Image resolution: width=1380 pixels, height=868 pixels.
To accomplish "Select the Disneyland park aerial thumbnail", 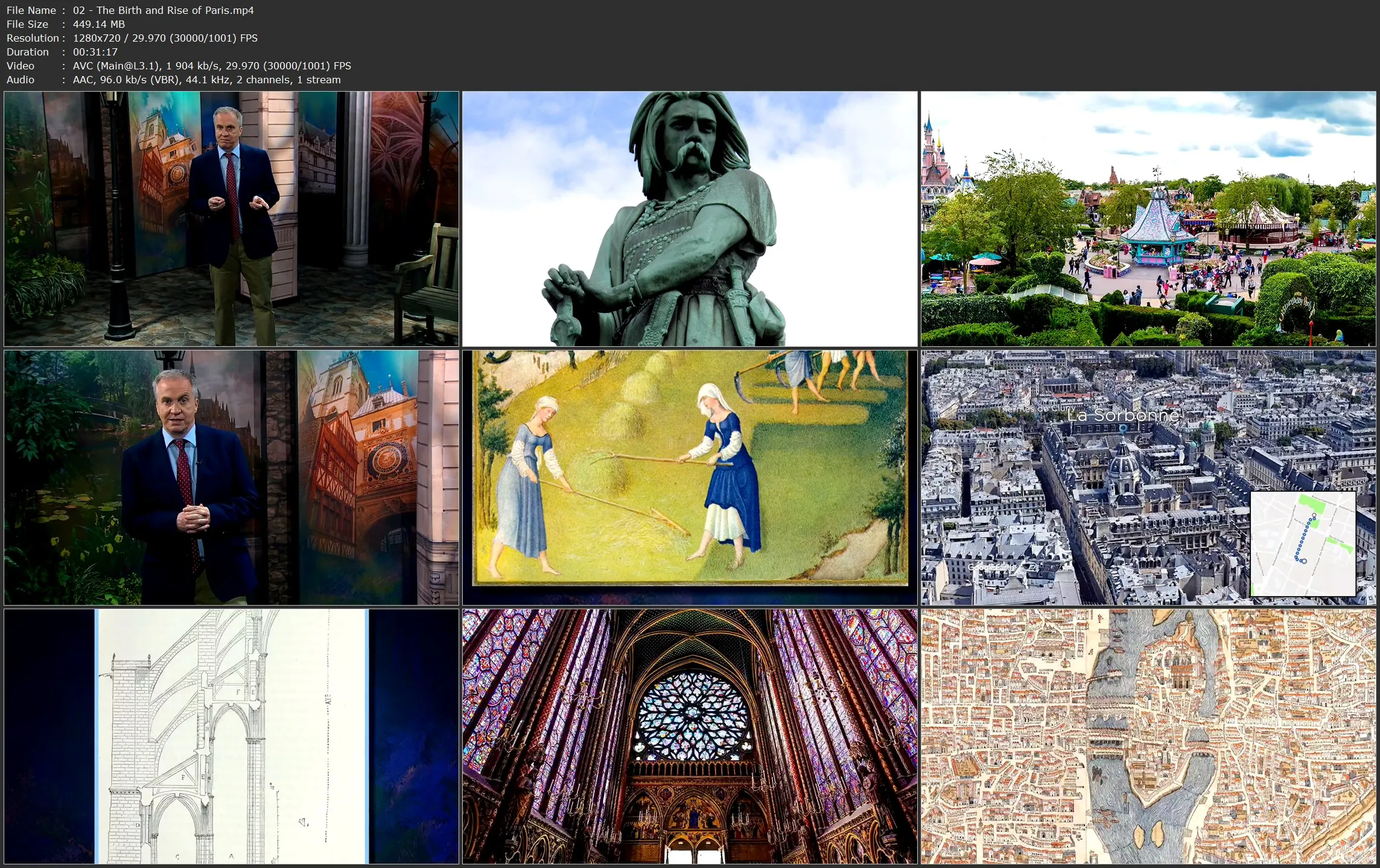I will pos(1148,219).
